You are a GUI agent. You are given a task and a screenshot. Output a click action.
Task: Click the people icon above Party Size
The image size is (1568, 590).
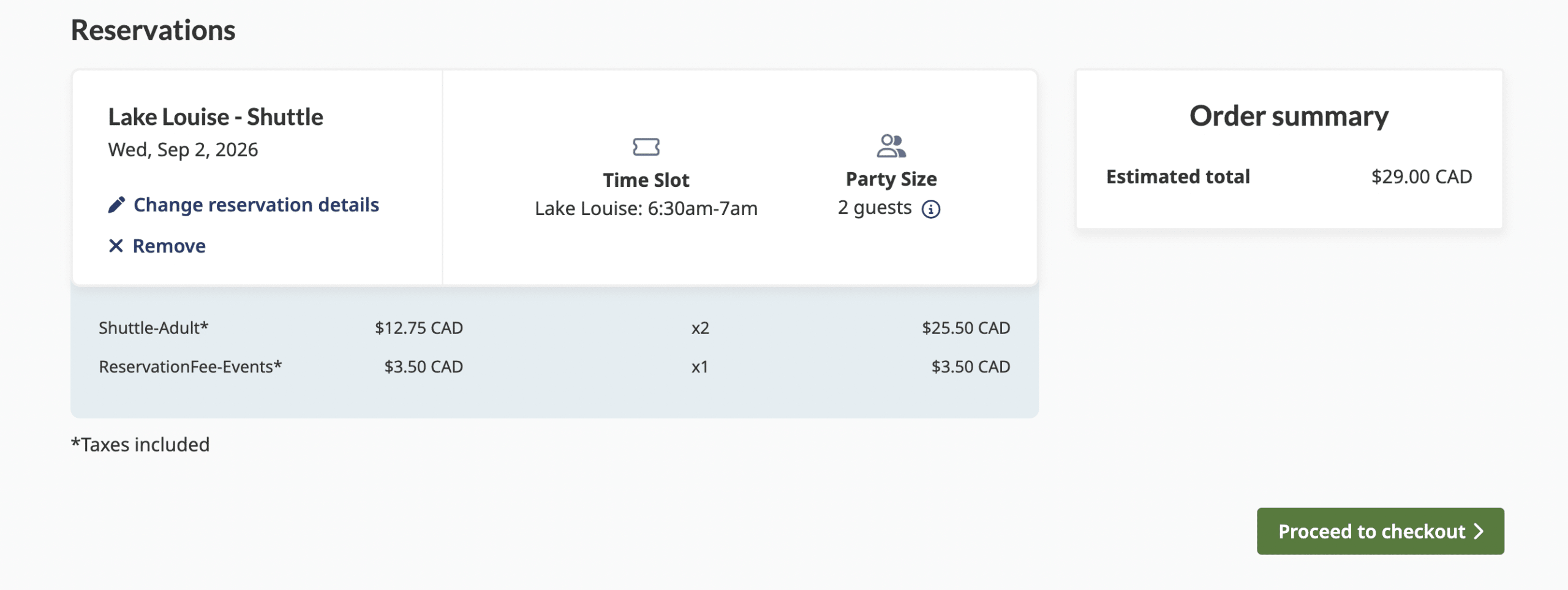click(x=891, y=146)
